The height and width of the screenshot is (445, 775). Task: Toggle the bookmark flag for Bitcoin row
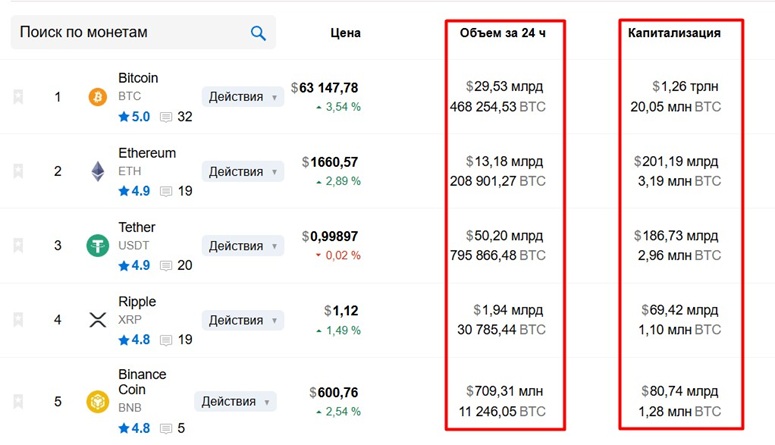click(x=18, y=96)
